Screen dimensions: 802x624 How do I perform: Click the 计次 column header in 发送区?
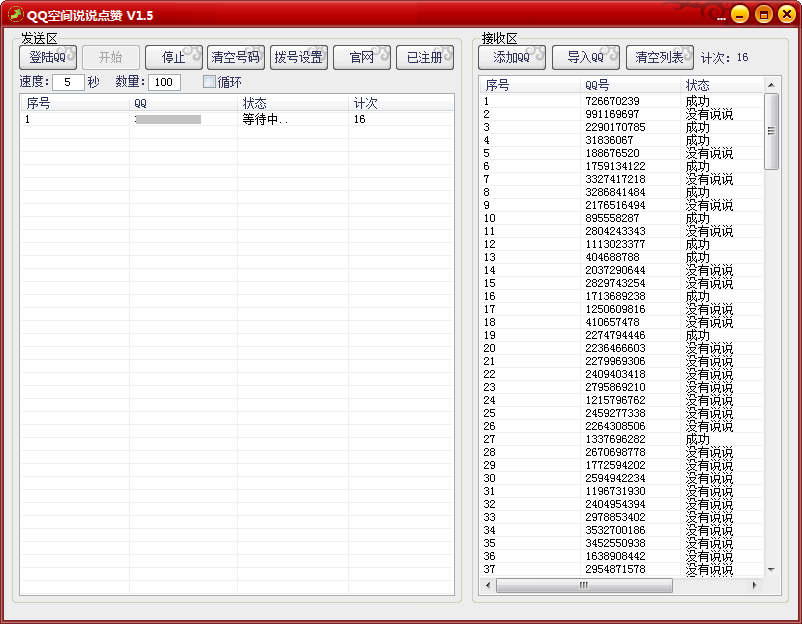400,103
